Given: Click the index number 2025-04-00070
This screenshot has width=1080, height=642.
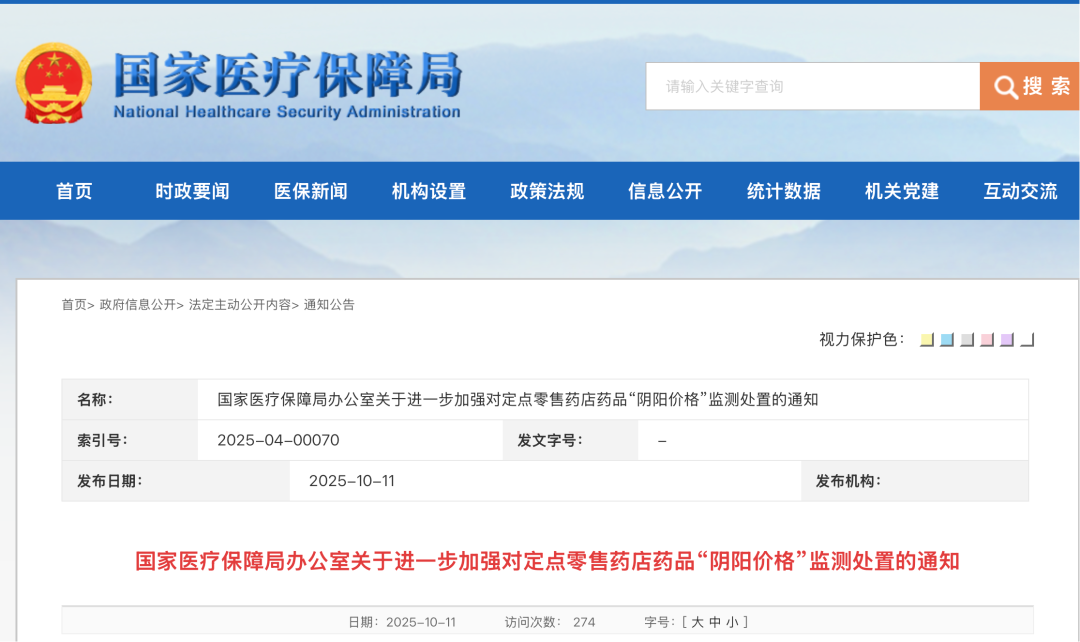Looking at the screenshot, I should (278, 440).
